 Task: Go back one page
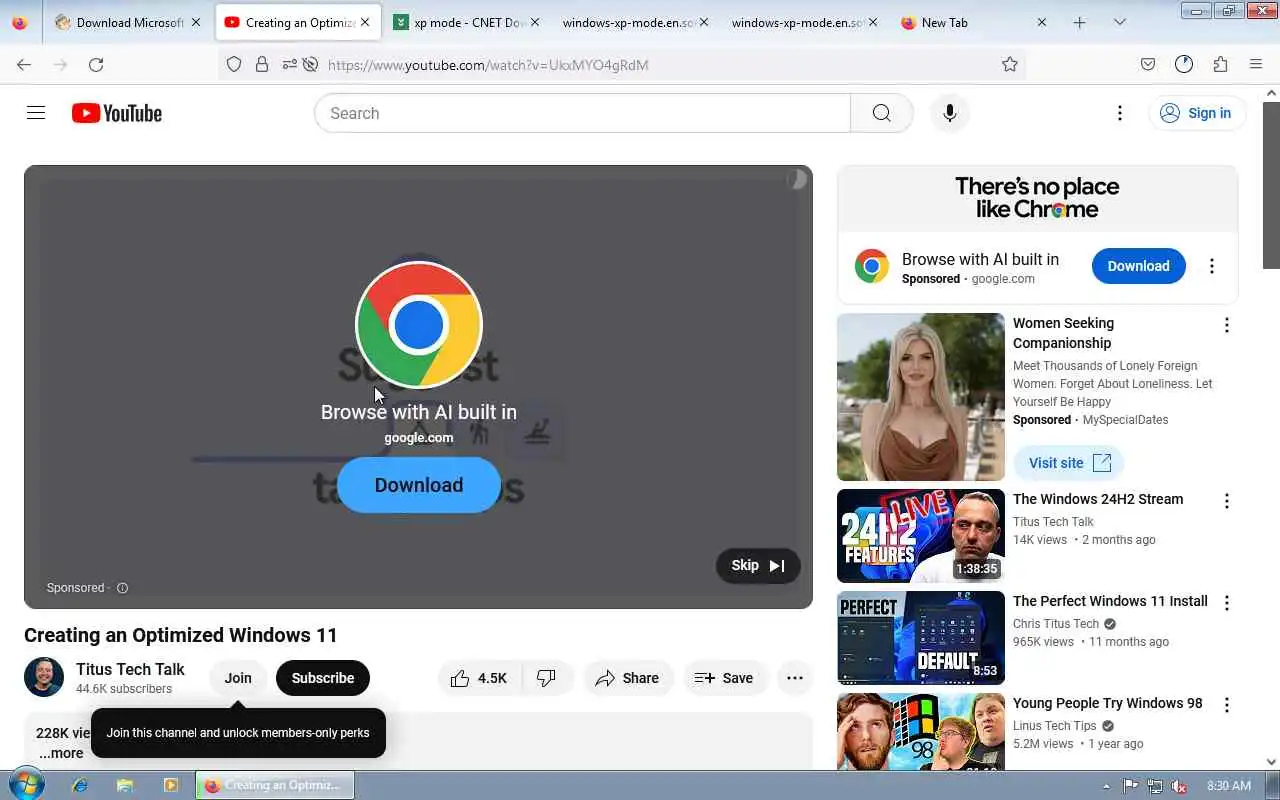click(24, 64)
